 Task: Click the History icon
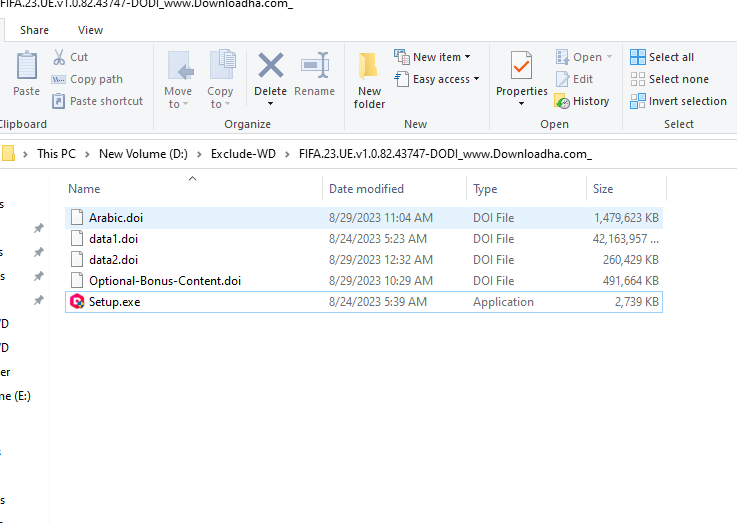click(562, 101)
